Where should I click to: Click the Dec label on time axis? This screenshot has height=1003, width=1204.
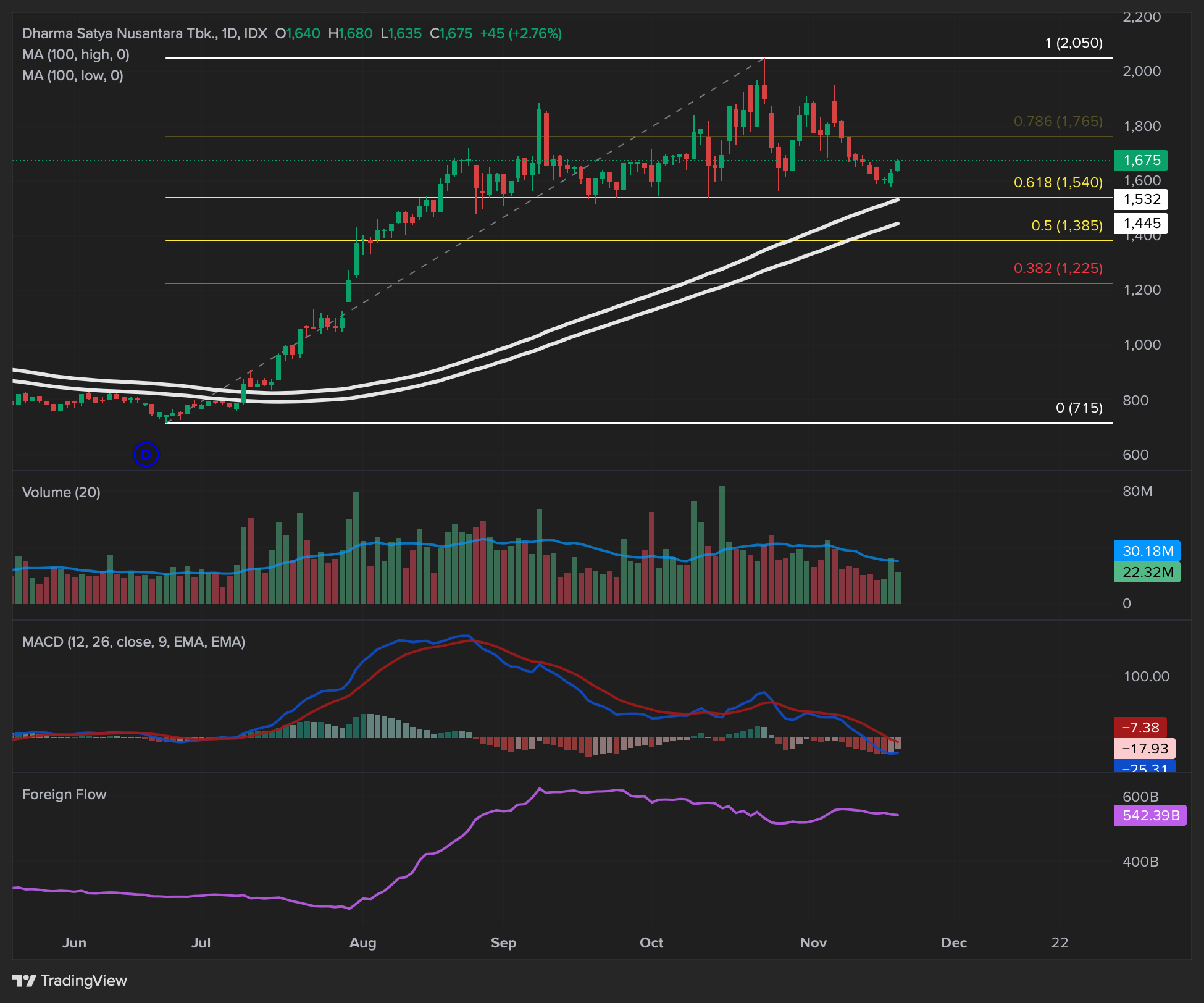pyautogui.click(x=953, y=942)
